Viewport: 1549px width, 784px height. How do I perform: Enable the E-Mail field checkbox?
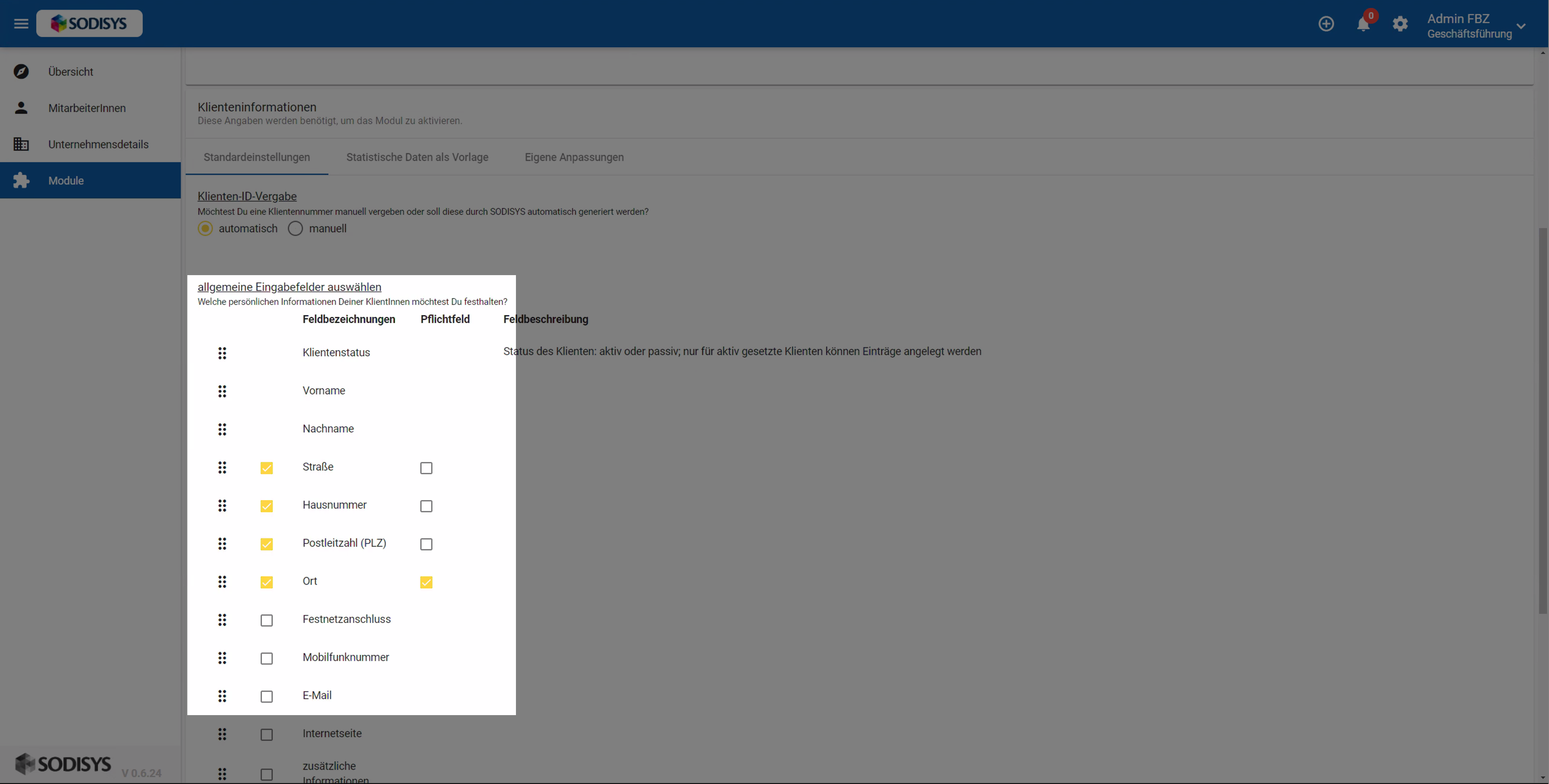coord(266,696)
